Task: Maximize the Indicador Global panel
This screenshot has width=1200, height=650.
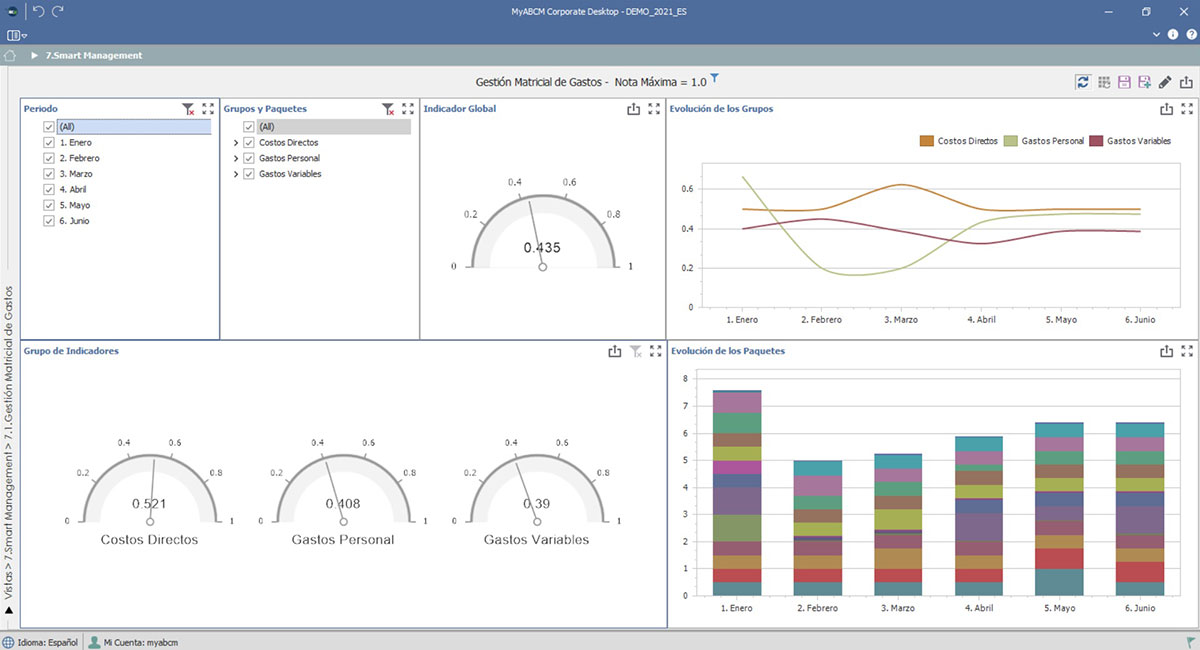Action: [x=653, y=109]
